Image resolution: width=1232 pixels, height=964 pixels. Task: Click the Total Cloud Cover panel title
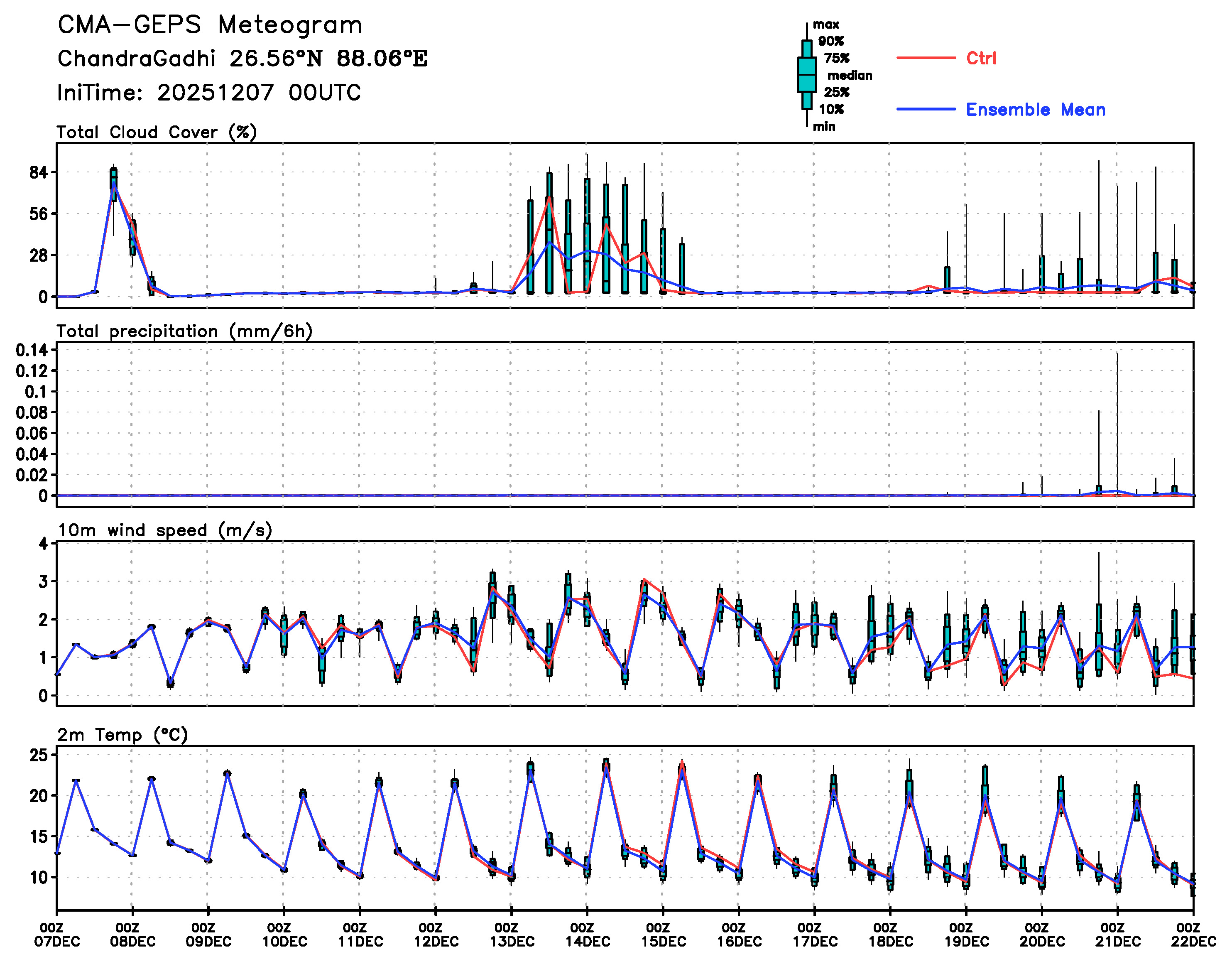(x=157, y=132)
